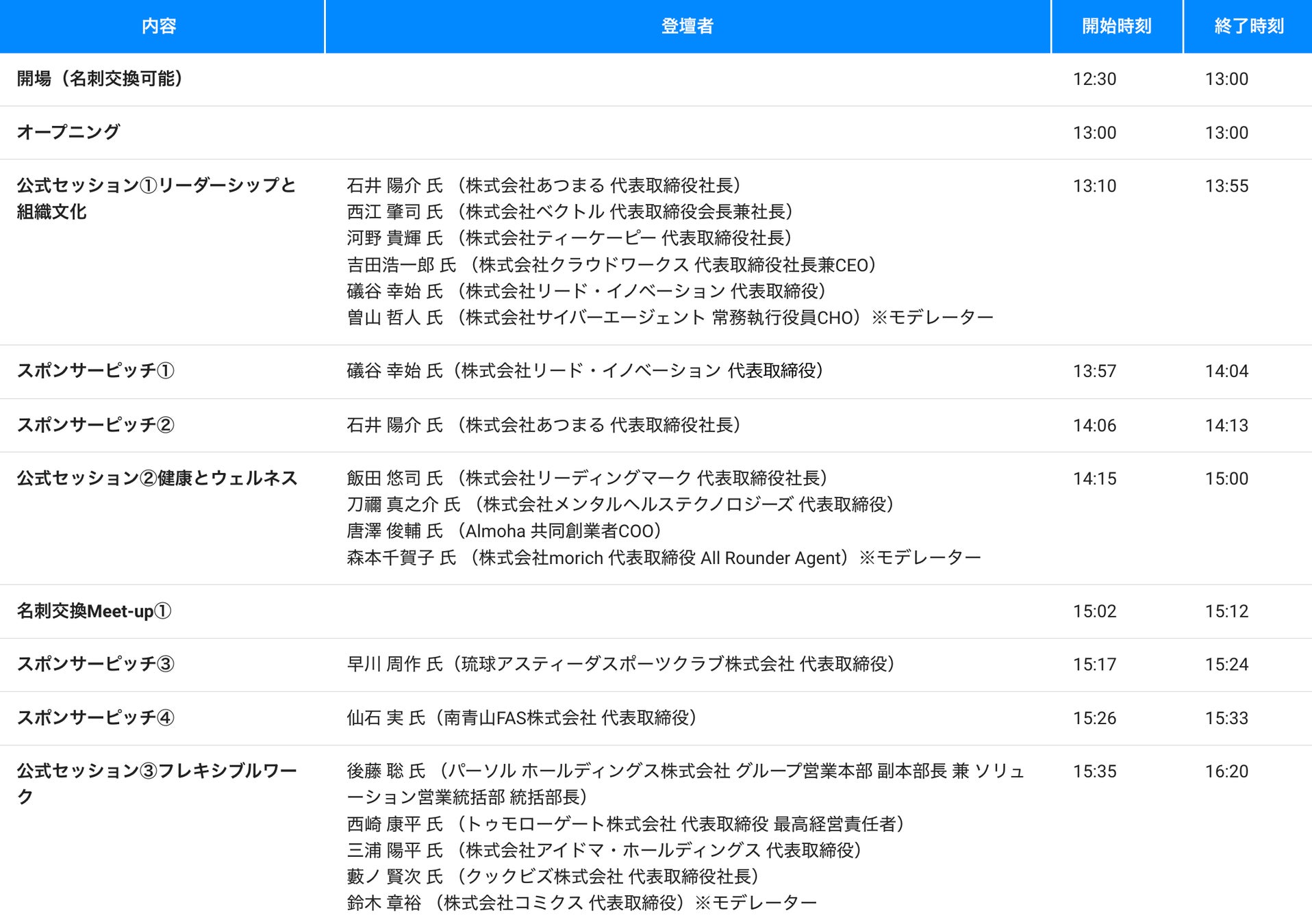
Task: Click end time 14:04
Action: [1226, 371]
